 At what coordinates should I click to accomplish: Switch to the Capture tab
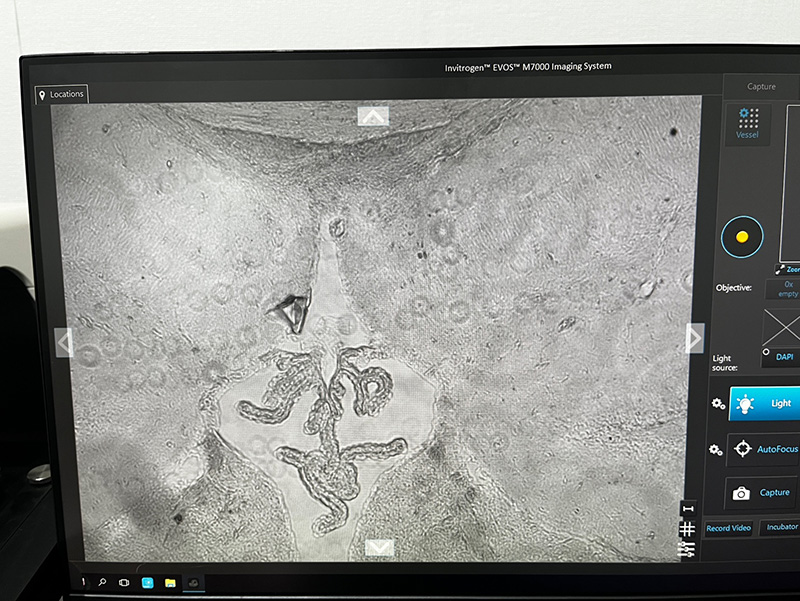(761, 86)
